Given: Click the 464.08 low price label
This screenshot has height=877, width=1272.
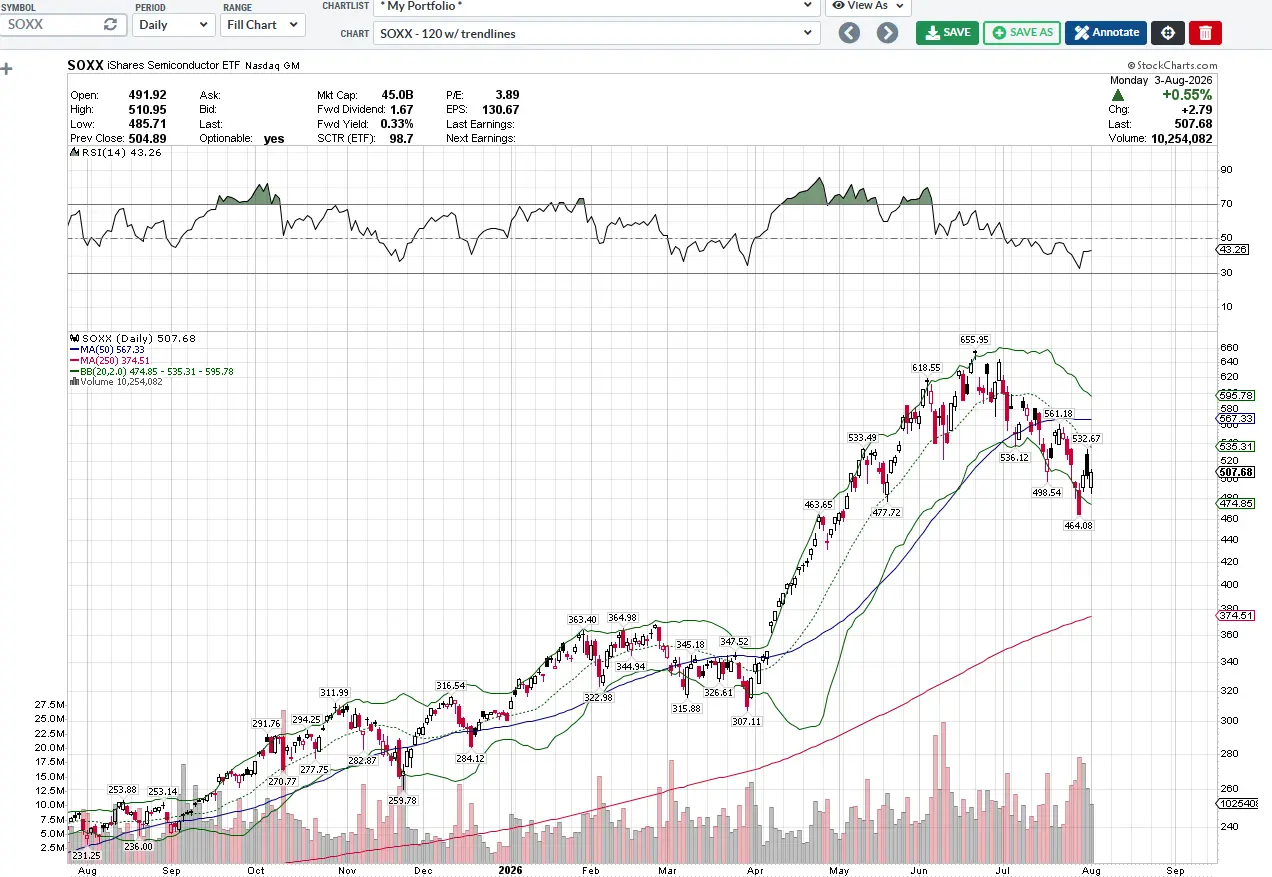Looking at the screenshot, I should pyautogui.click(x=1079, y=525).
